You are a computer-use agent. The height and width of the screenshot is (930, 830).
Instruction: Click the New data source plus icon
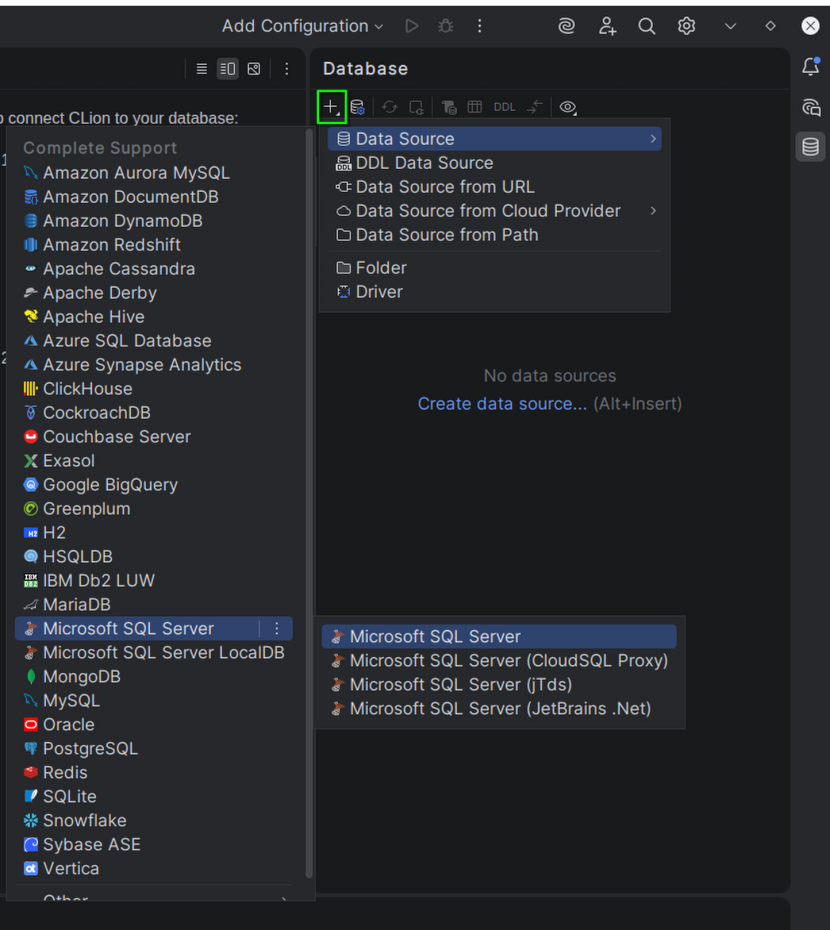(331, 107)
